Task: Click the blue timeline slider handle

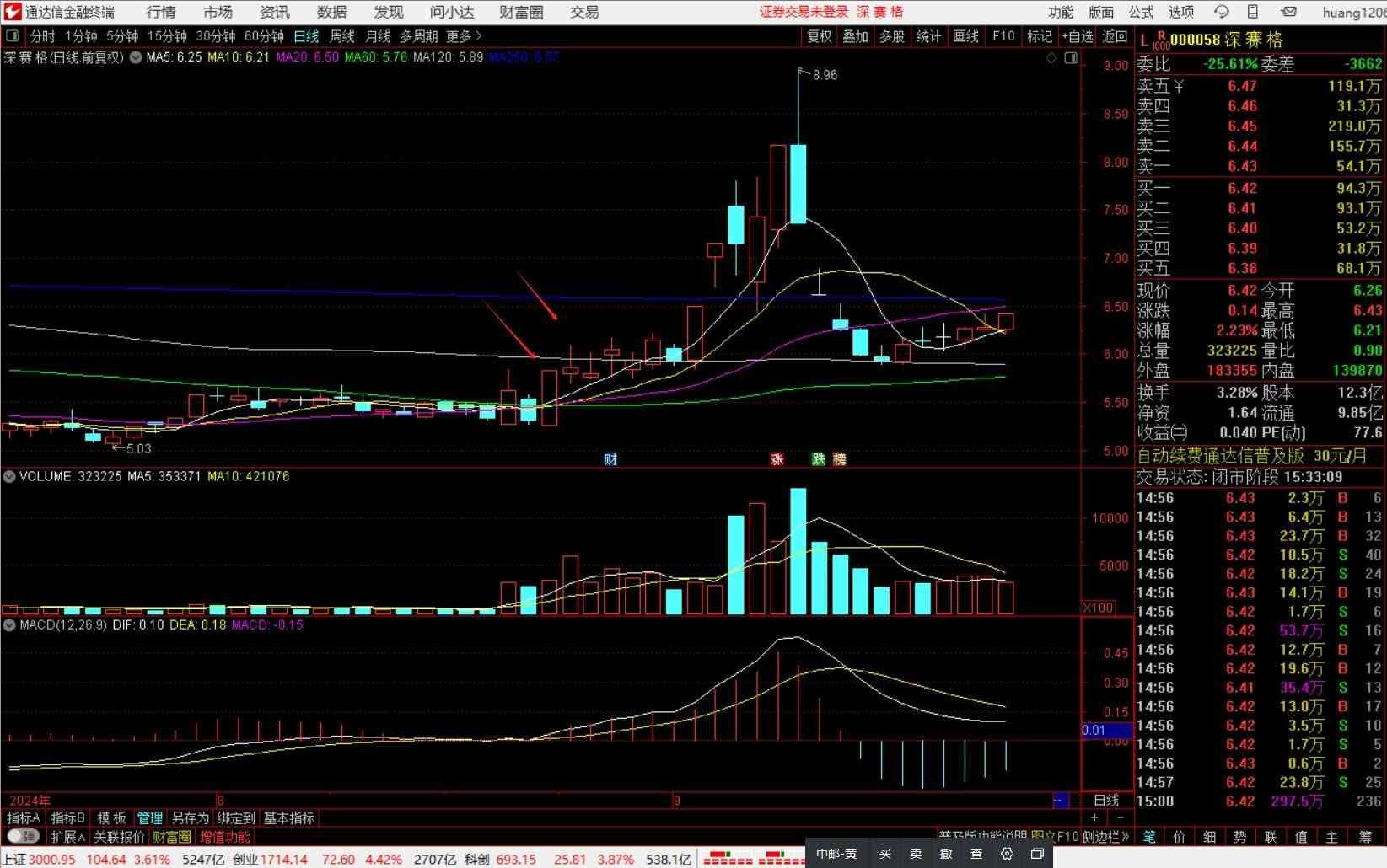Action: (1060, 800)
